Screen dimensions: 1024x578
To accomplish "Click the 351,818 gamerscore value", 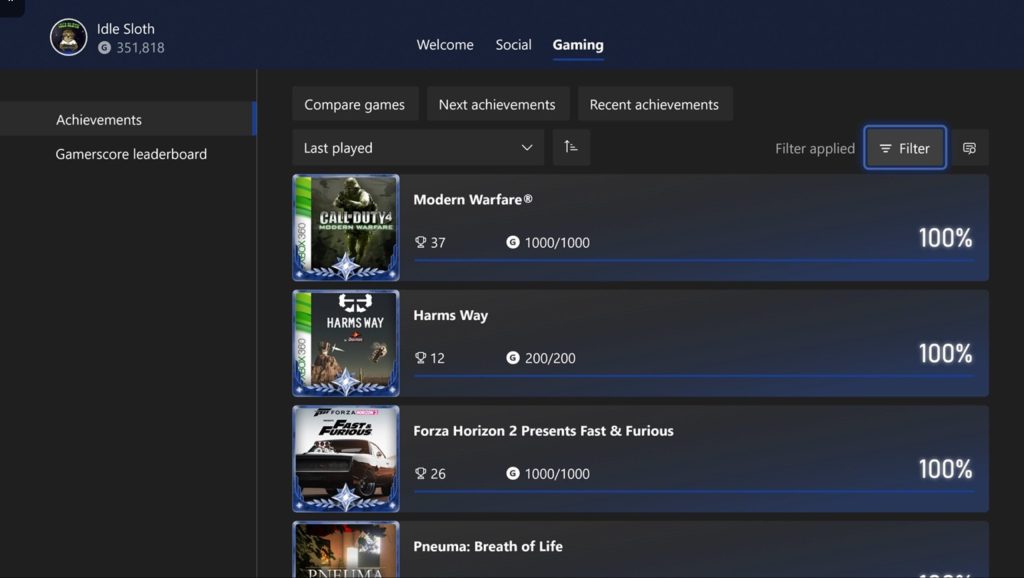I will pyautogui.click(x=140, y=48).
